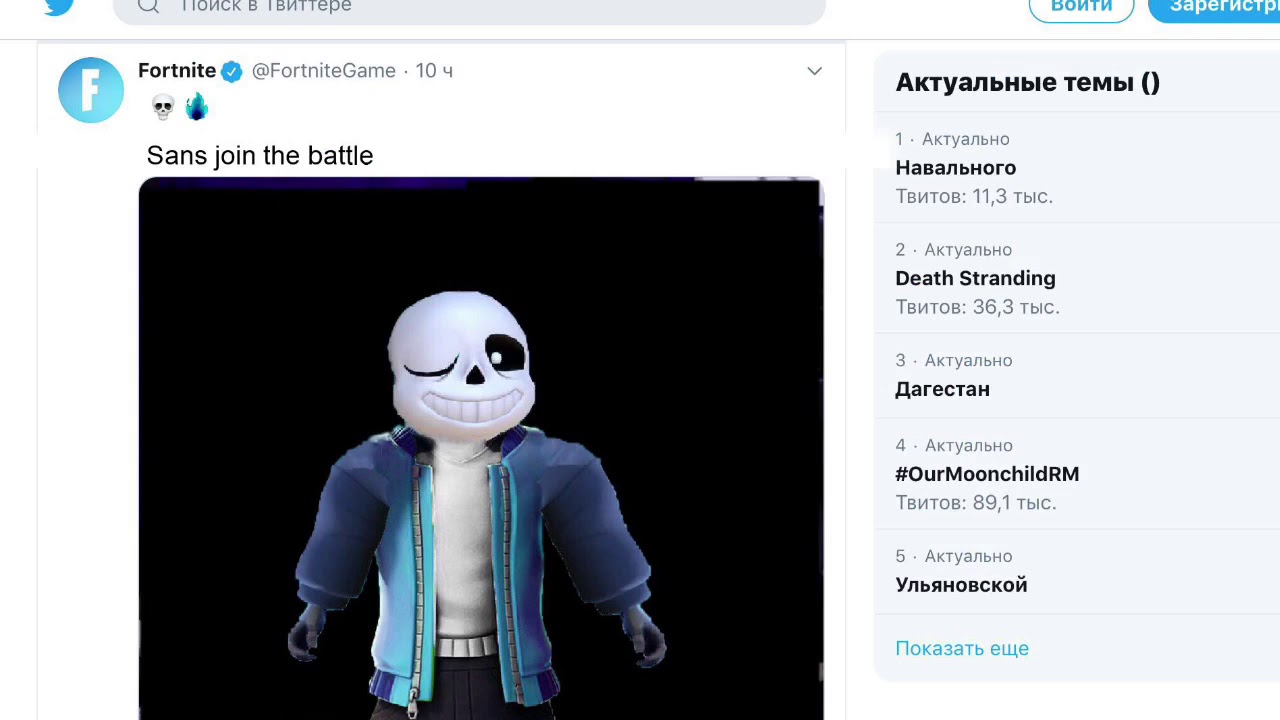Click the verified badge next to Fortnite
Screen dimensions: 1280x720
point(232,72)
